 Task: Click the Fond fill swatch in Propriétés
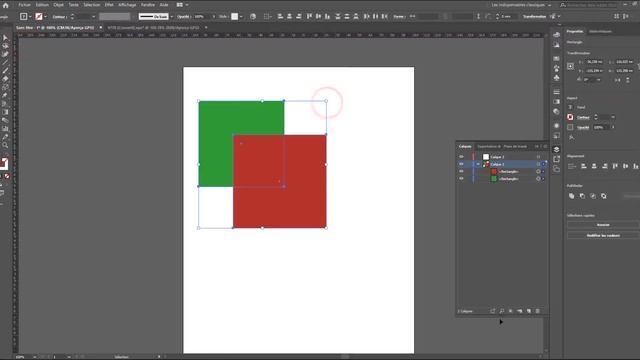coord(570,107)
